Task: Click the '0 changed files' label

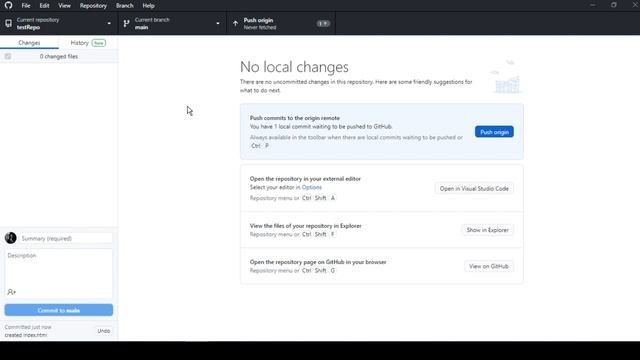Action: [x=59, y=56]
